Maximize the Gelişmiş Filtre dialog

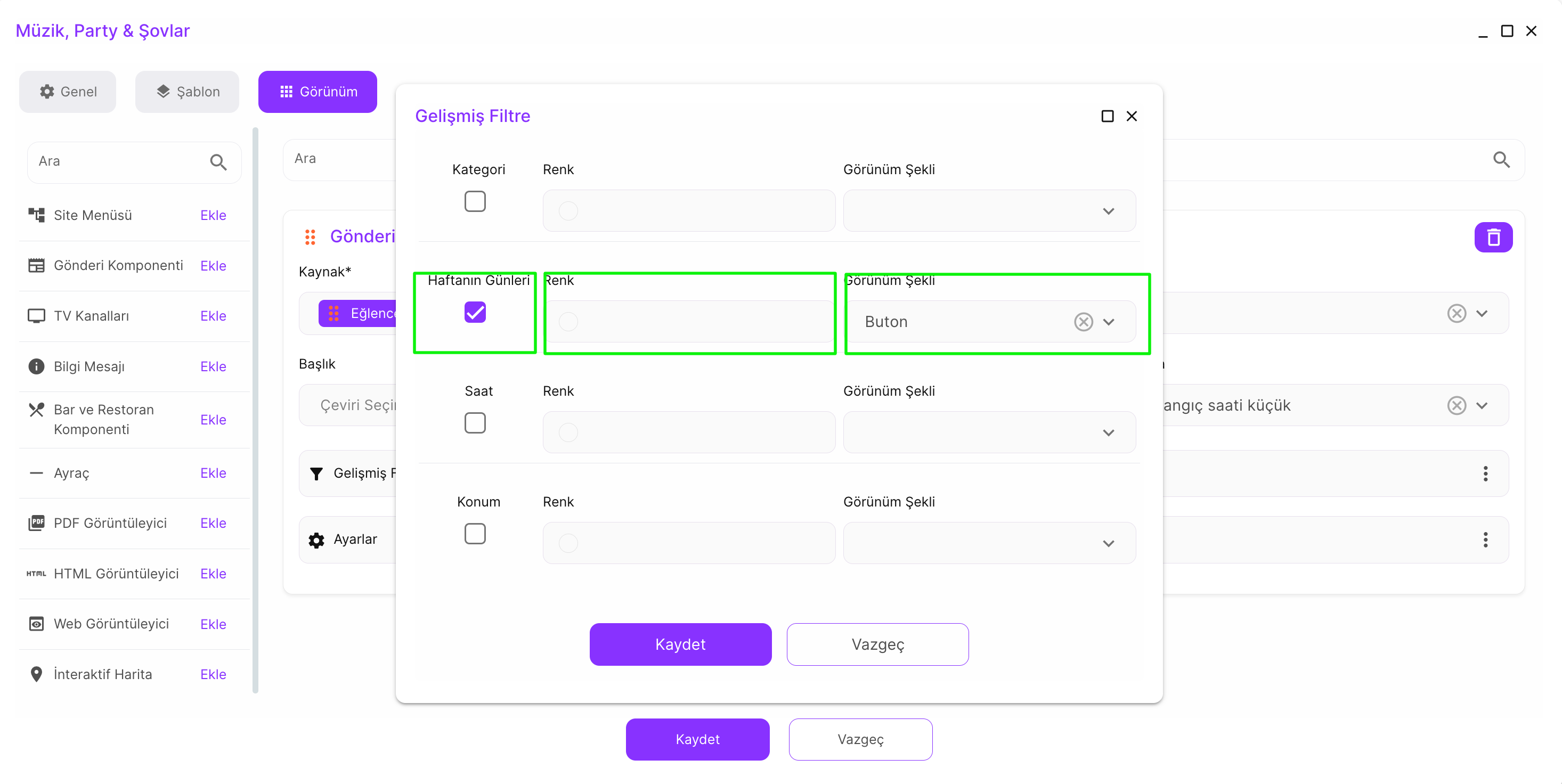click(x=1107, y=116)
